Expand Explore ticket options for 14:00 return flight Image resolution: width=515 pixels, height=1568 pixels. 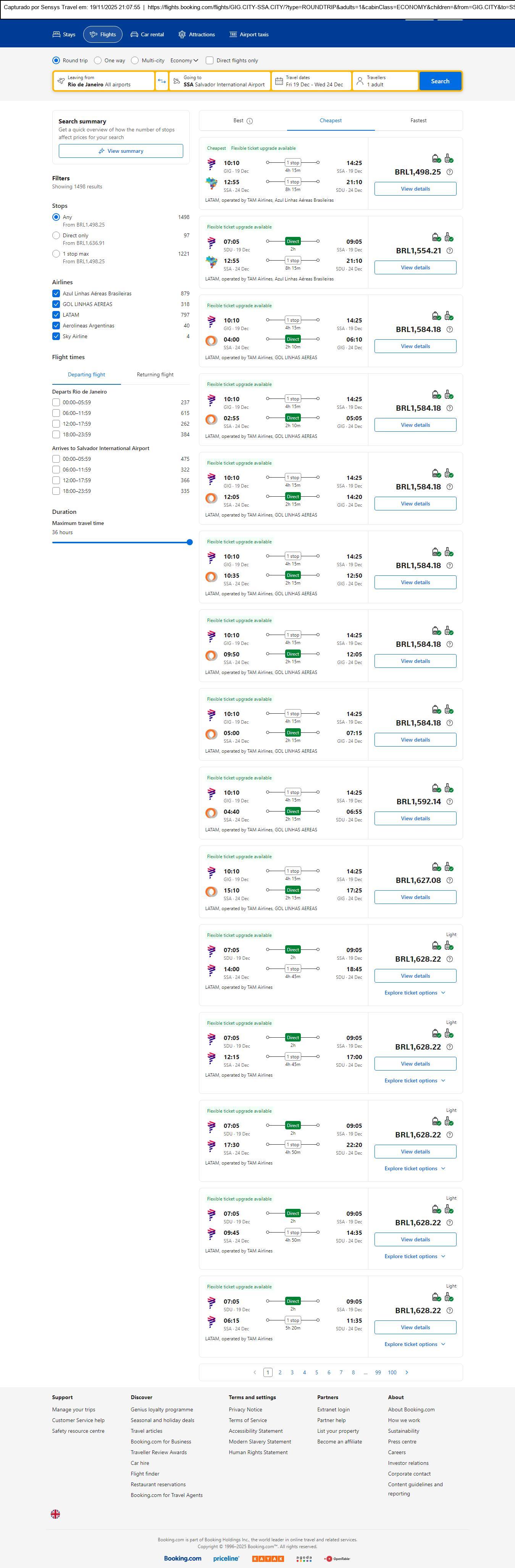[415, 993]
